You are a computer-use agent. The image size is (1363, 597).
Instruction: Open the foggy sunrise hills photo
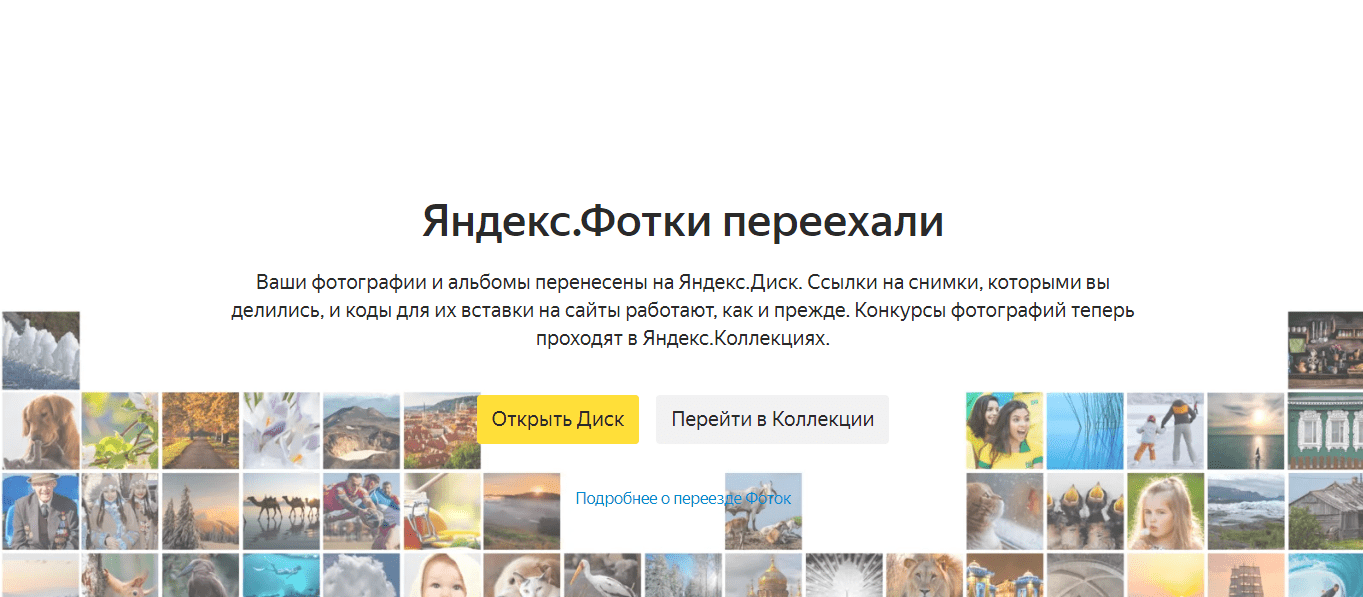pyautogui.click(x=522, y=511)
